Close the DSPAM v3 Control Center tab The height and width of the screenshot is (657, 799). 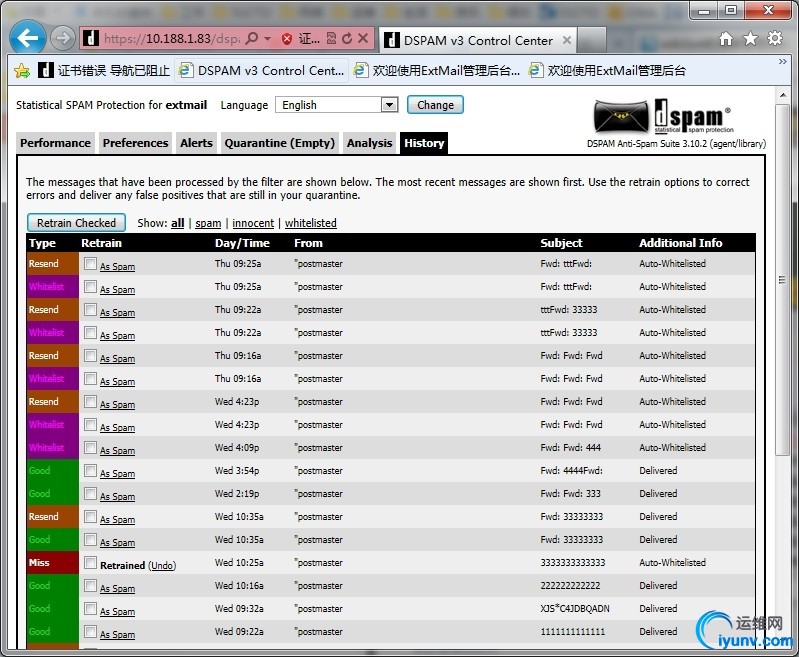566,40
